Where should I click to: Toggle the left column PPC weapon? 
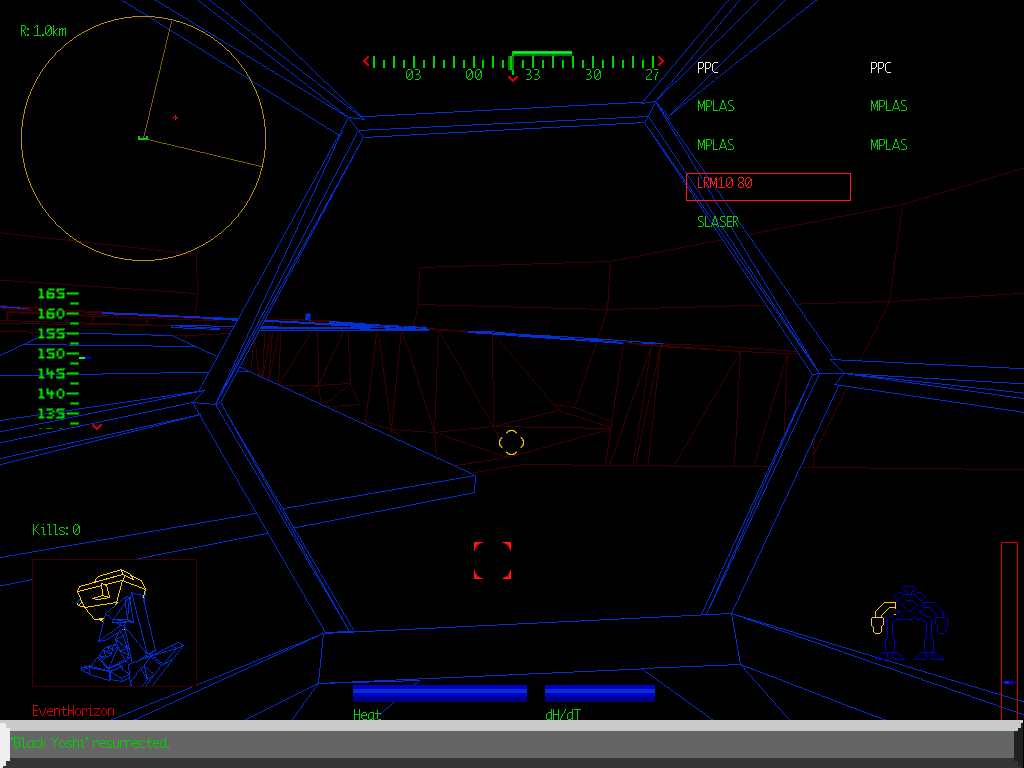(x=708, y=68)
